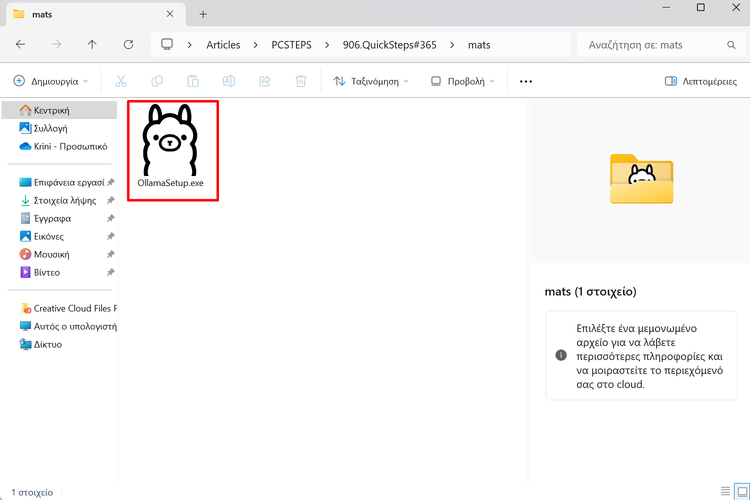Open new tab with plus button
This screenshot has height=500, width=750.
coord(203,14)
